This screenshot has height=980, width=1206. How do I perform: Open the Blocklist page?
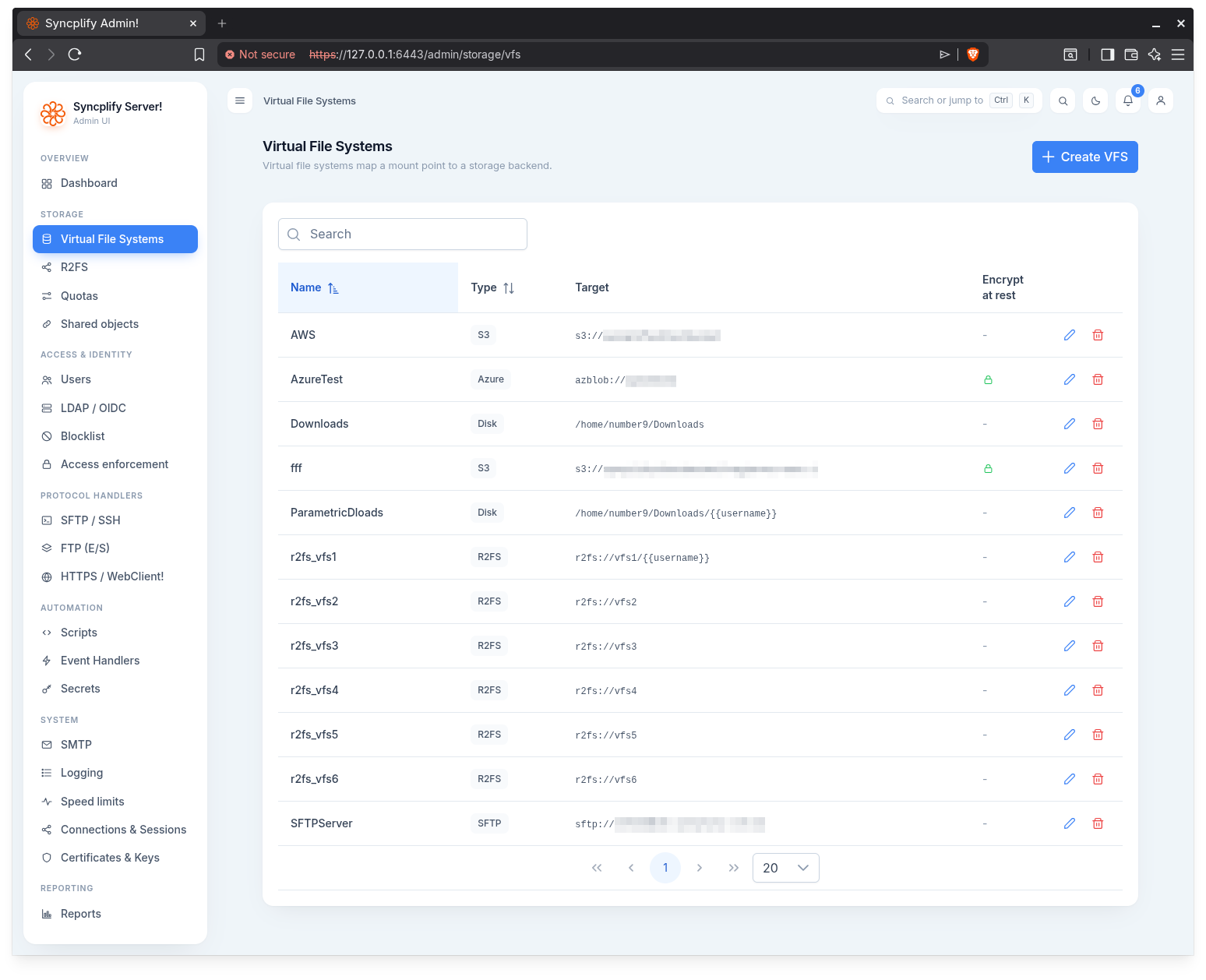point(115,436)
